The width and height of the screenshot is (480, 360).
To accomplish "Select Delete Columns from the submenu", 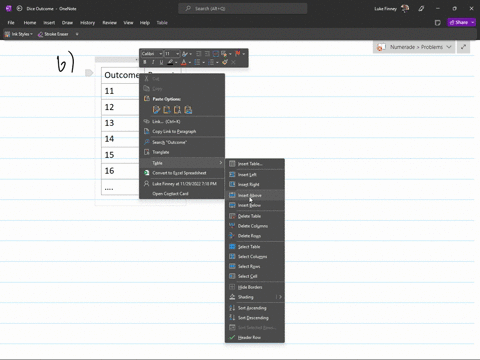I will point(255,226).
